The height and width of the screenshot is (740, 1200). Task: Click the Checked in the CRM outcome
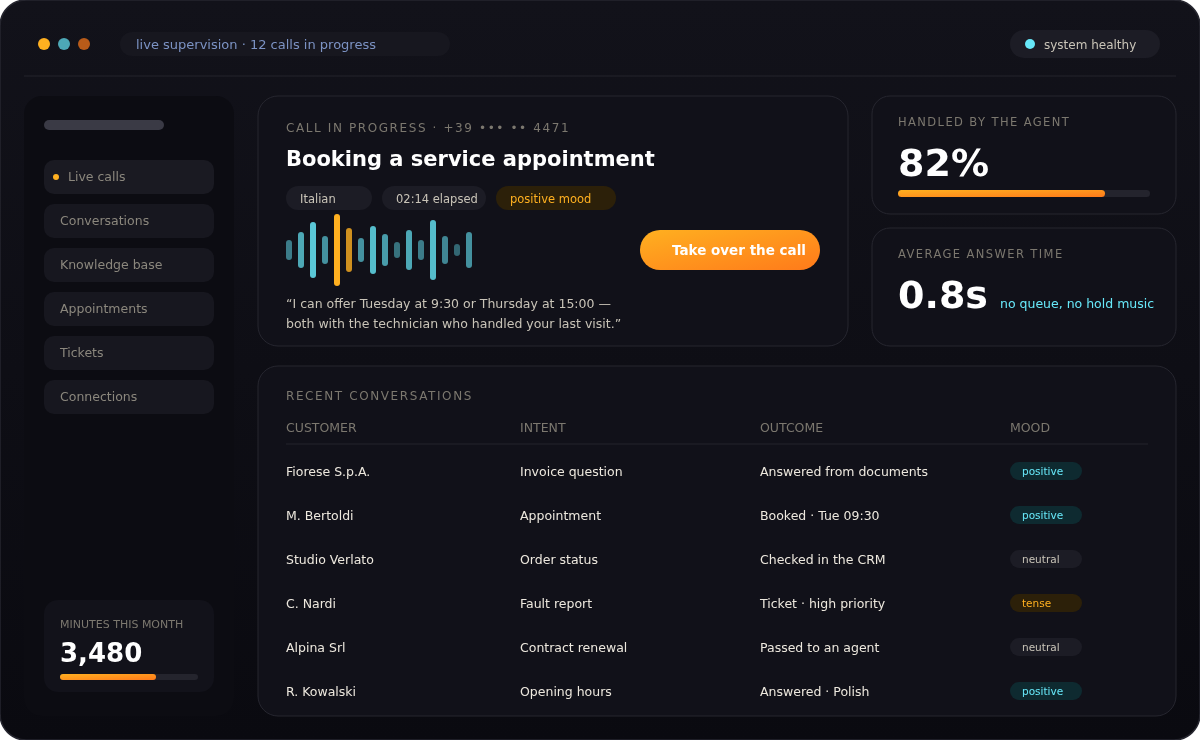[x=822, y=560]
